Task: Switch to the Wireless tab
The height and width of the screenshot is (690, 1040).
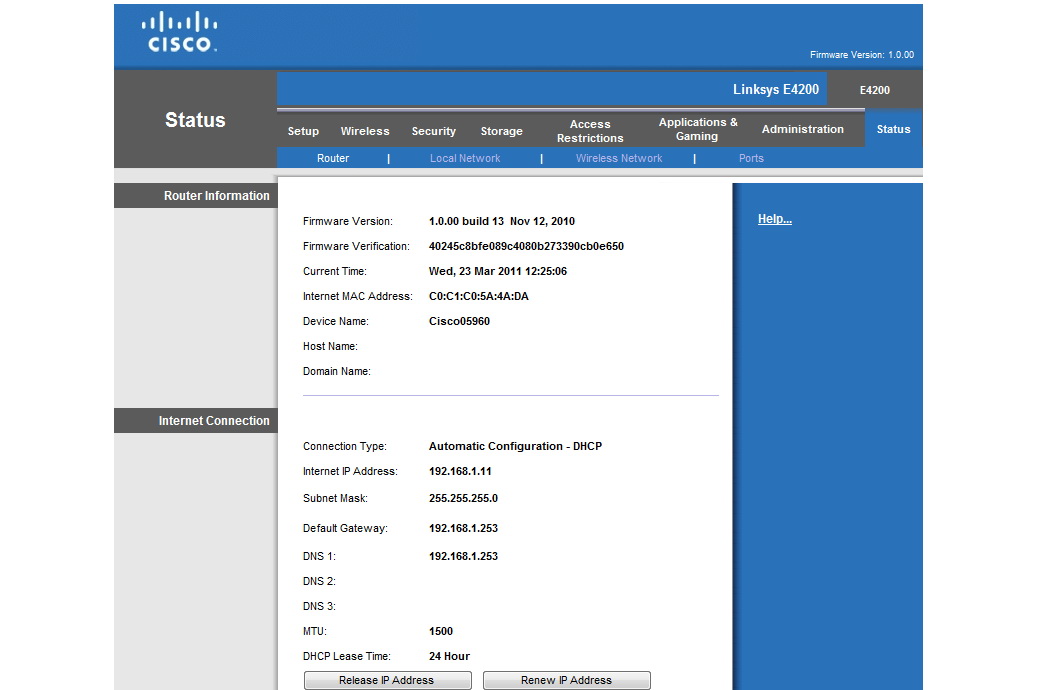Action: point(365,131)
